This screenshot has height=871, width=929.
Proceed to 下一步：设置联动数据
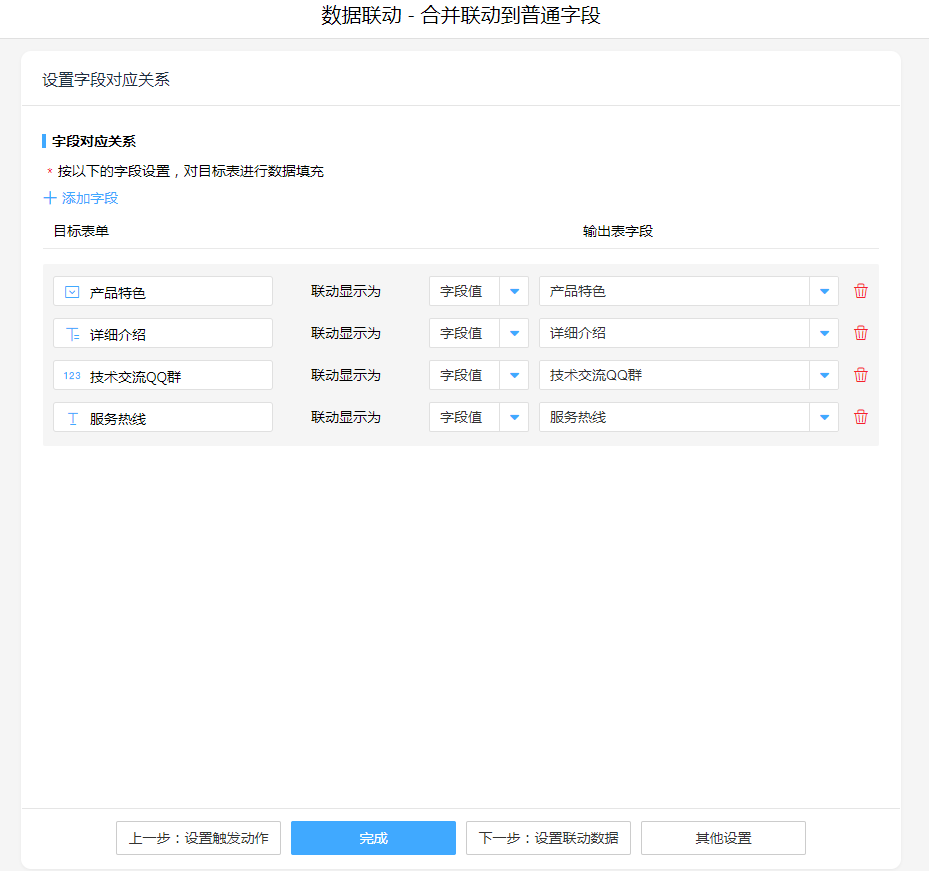point(548,838)
